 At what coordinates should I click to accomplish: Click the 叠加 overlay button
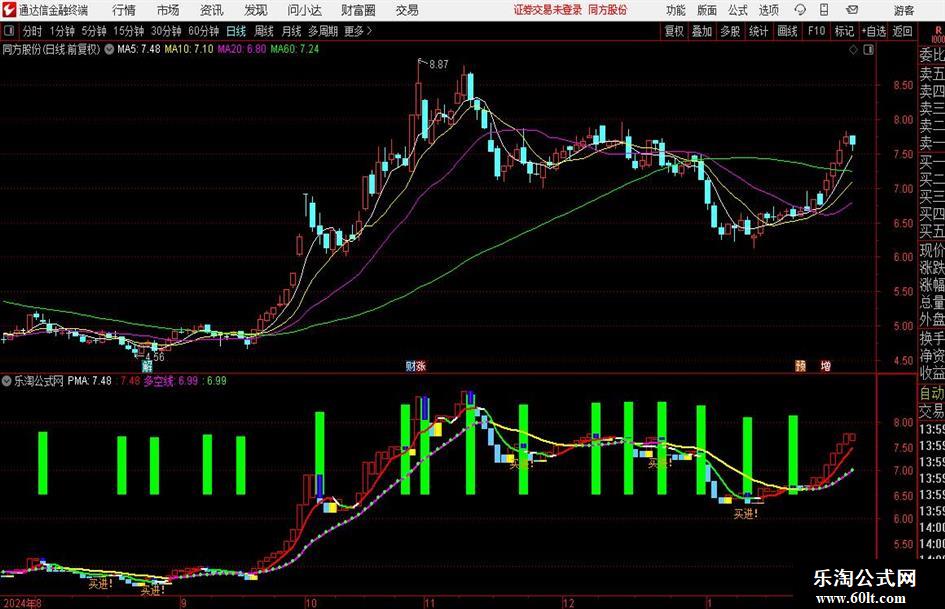coord(702,31)
